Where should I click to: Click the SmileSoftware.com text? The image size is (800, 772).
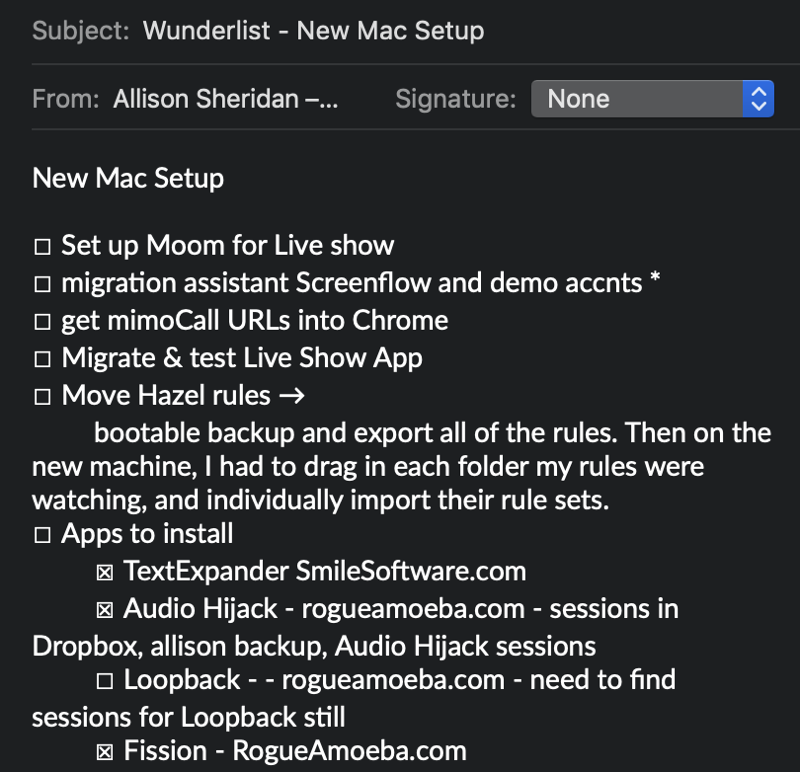point(410,572)
